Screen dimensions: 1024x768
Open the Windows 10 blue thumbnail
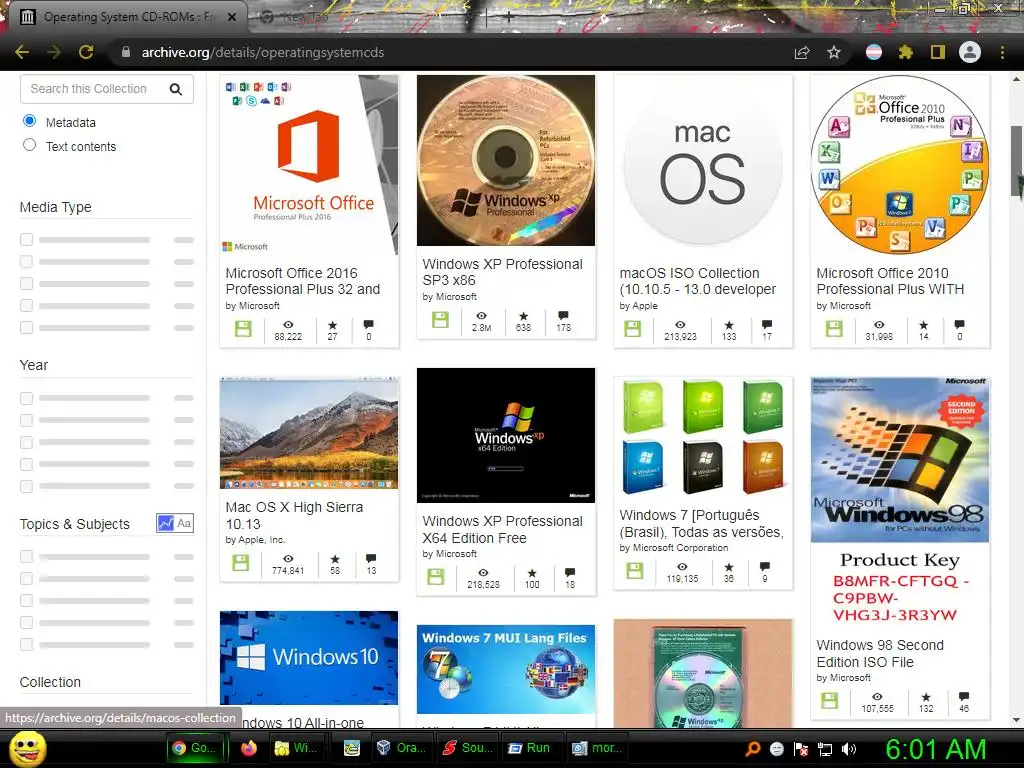[x=309, y=658]
